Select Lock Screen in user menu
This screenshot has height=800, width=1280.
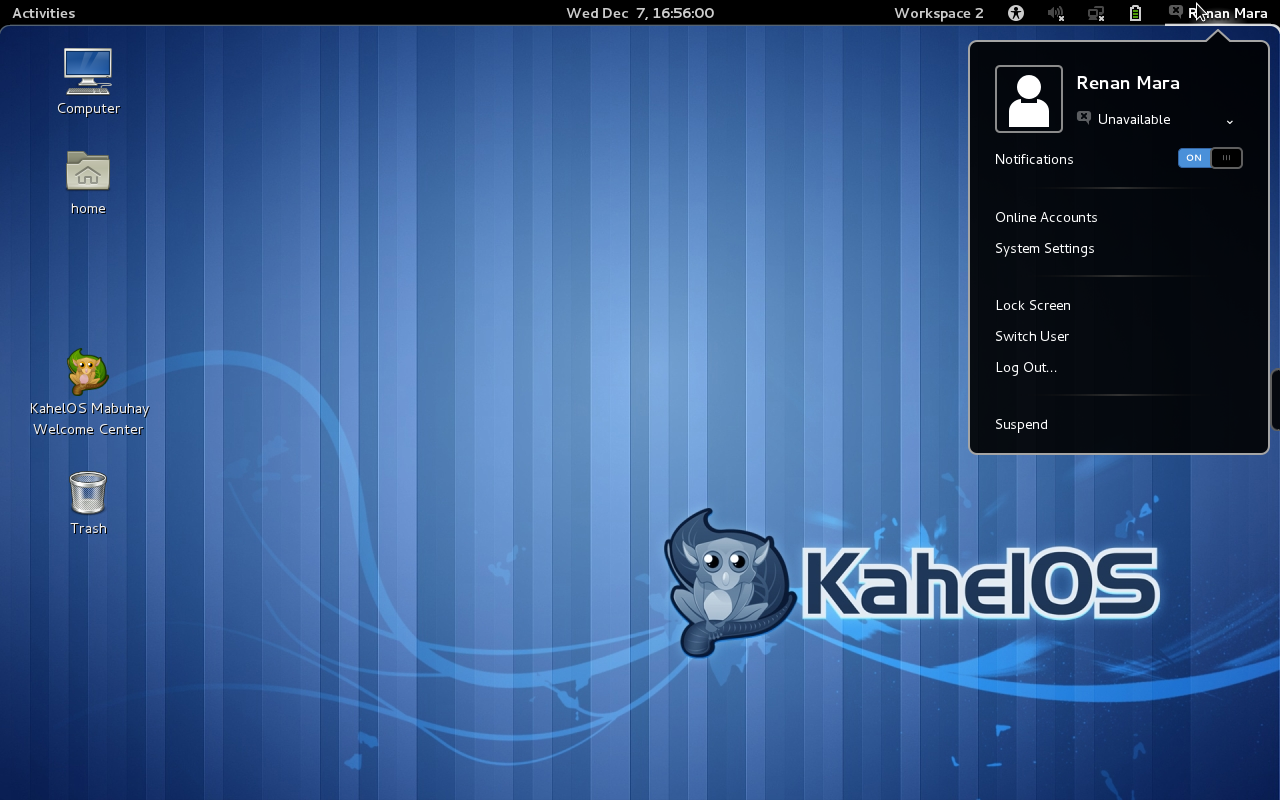pyautogui.click(x=1032, y=305)
